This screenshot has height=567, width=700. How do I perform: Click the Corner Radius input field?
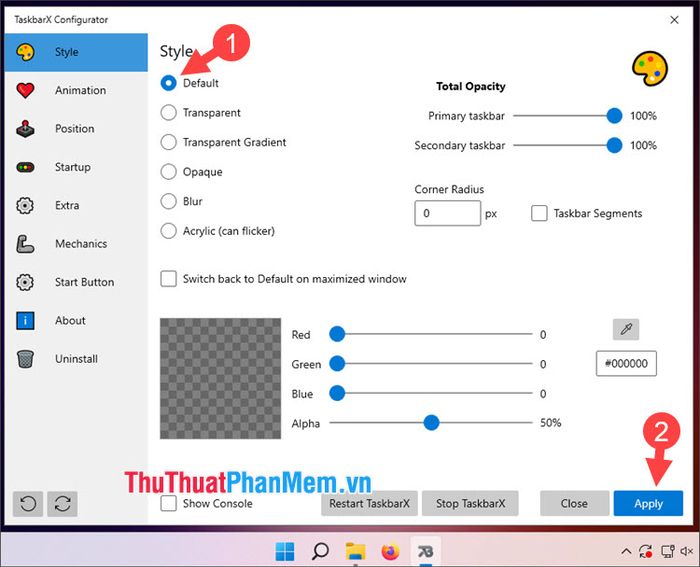coord(448,213)
